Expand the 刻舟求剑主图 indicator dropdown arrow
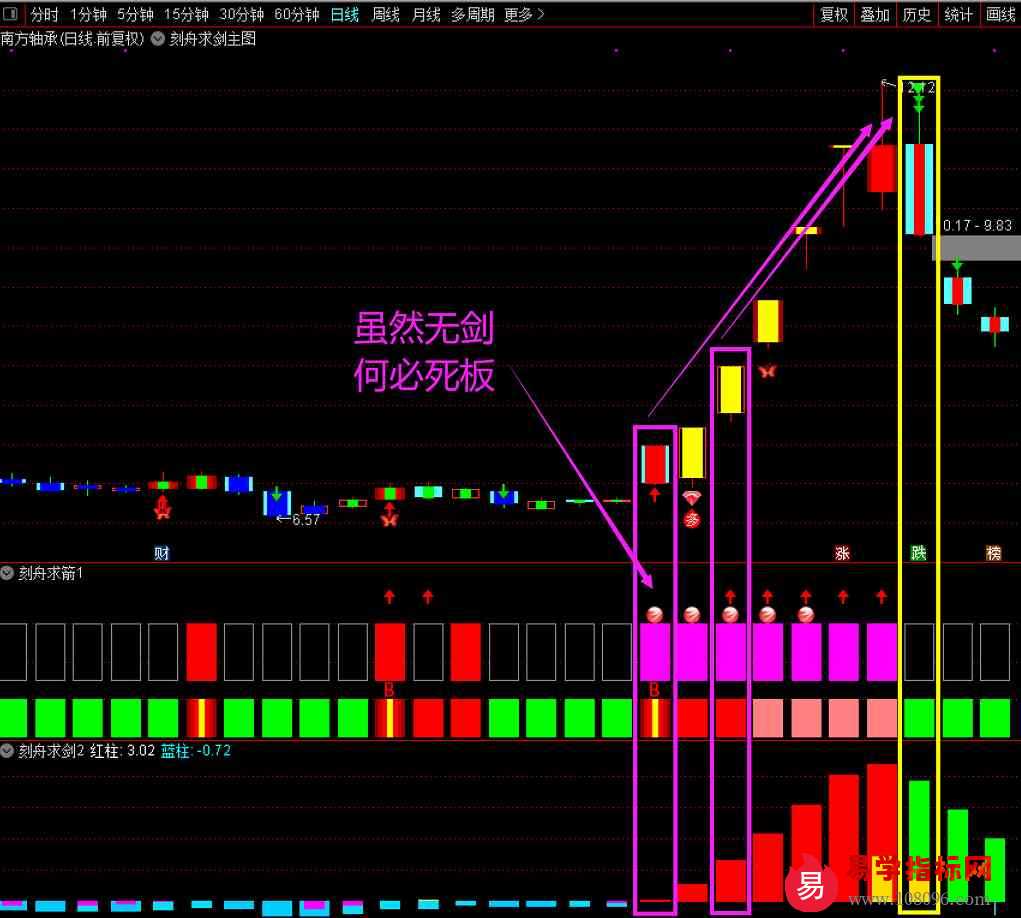Viewport: 1021px width, 918px height. point(158,38)
